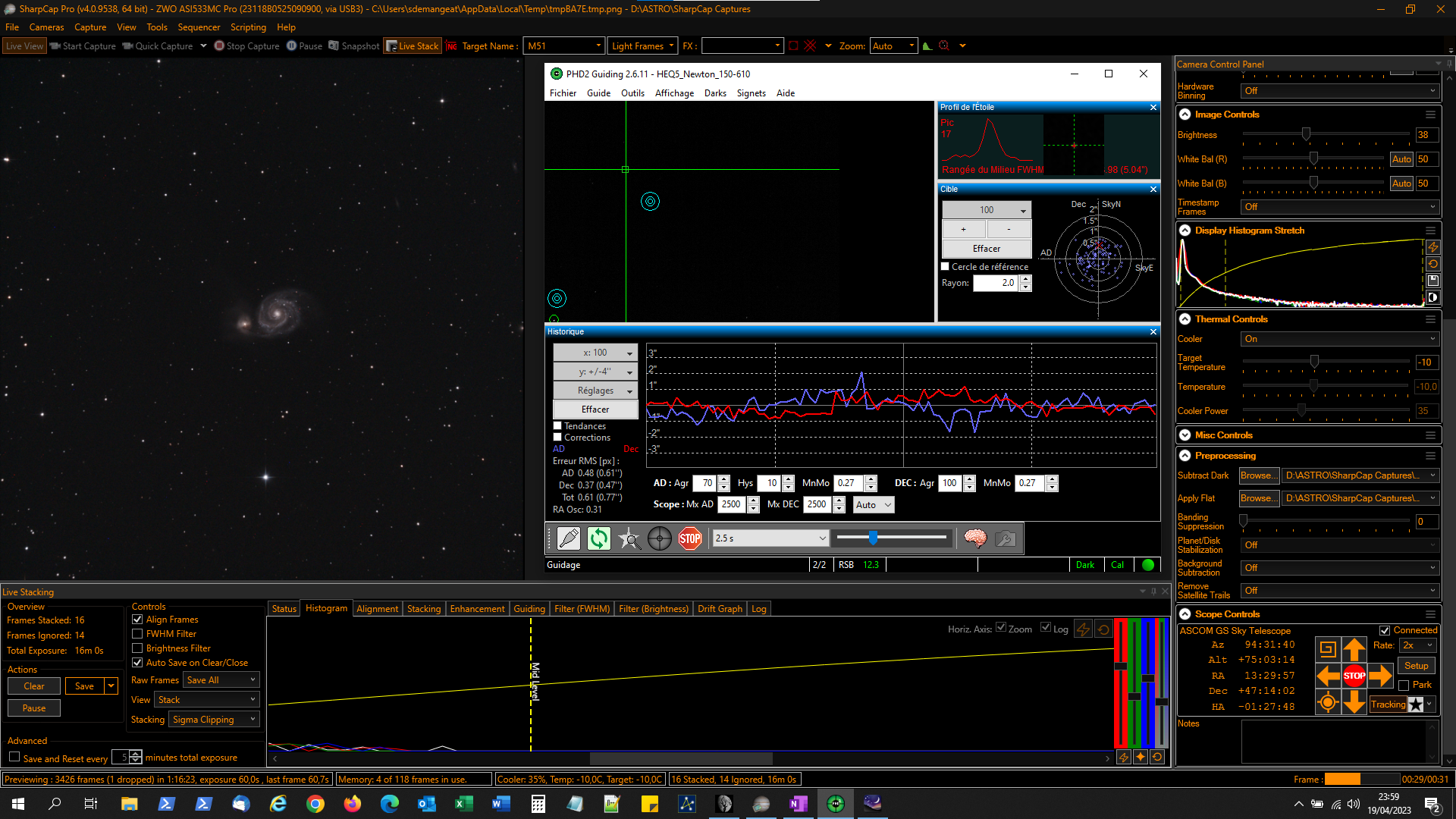Screen dimensions: 1456x819
Task: Click the auto-select star icon in PHD2
Action: (629, 538)
